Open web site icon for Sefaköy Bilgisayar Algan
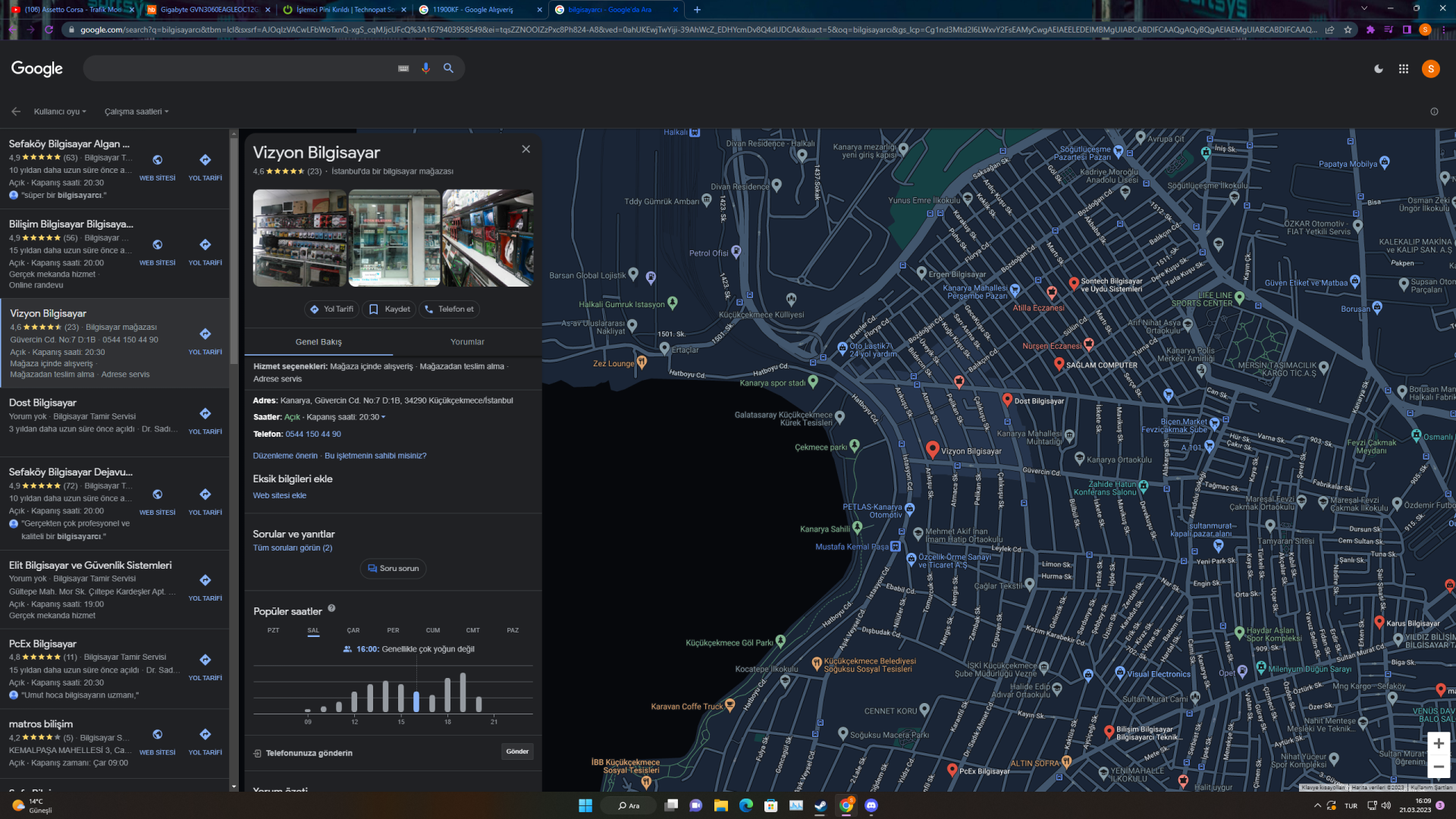1456x819 pixels. coord(157,160)
